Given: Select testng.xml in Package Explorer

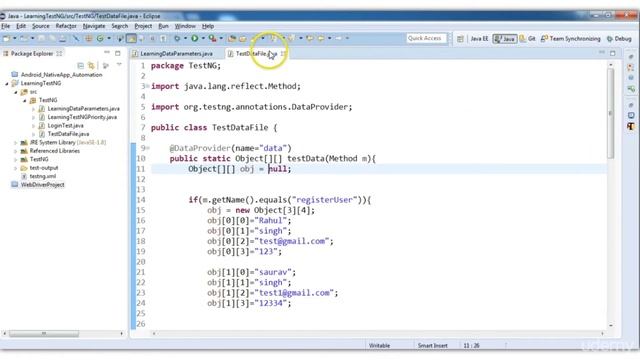Looking at the screenshot, I should tap(43, 176).
